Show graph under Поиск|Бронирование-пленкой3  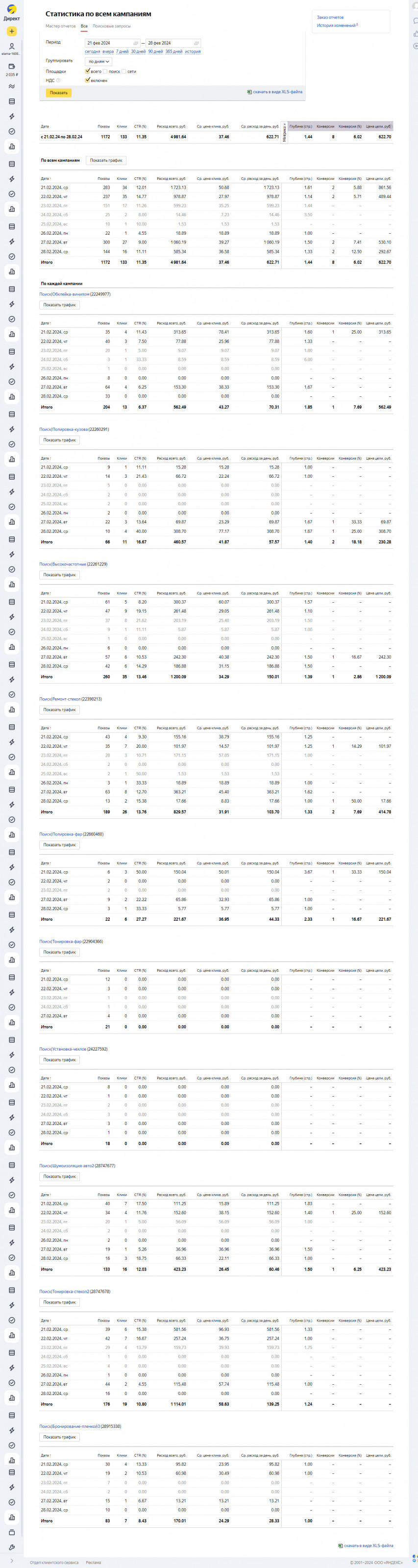tap(60, 1437)
